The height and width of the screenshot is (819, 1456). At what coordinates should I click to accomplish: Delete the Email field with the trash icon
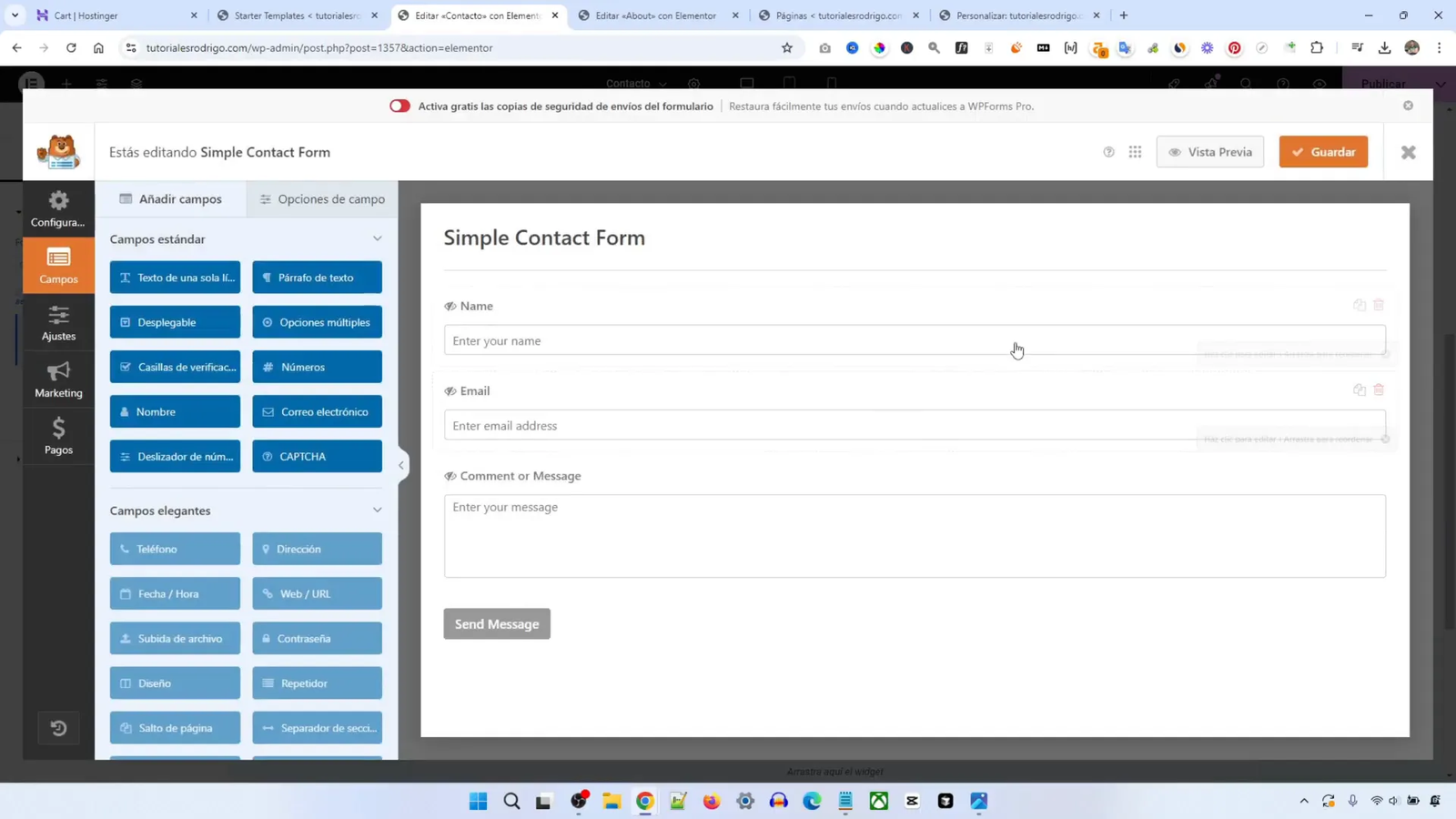(x=1380, y=389)
